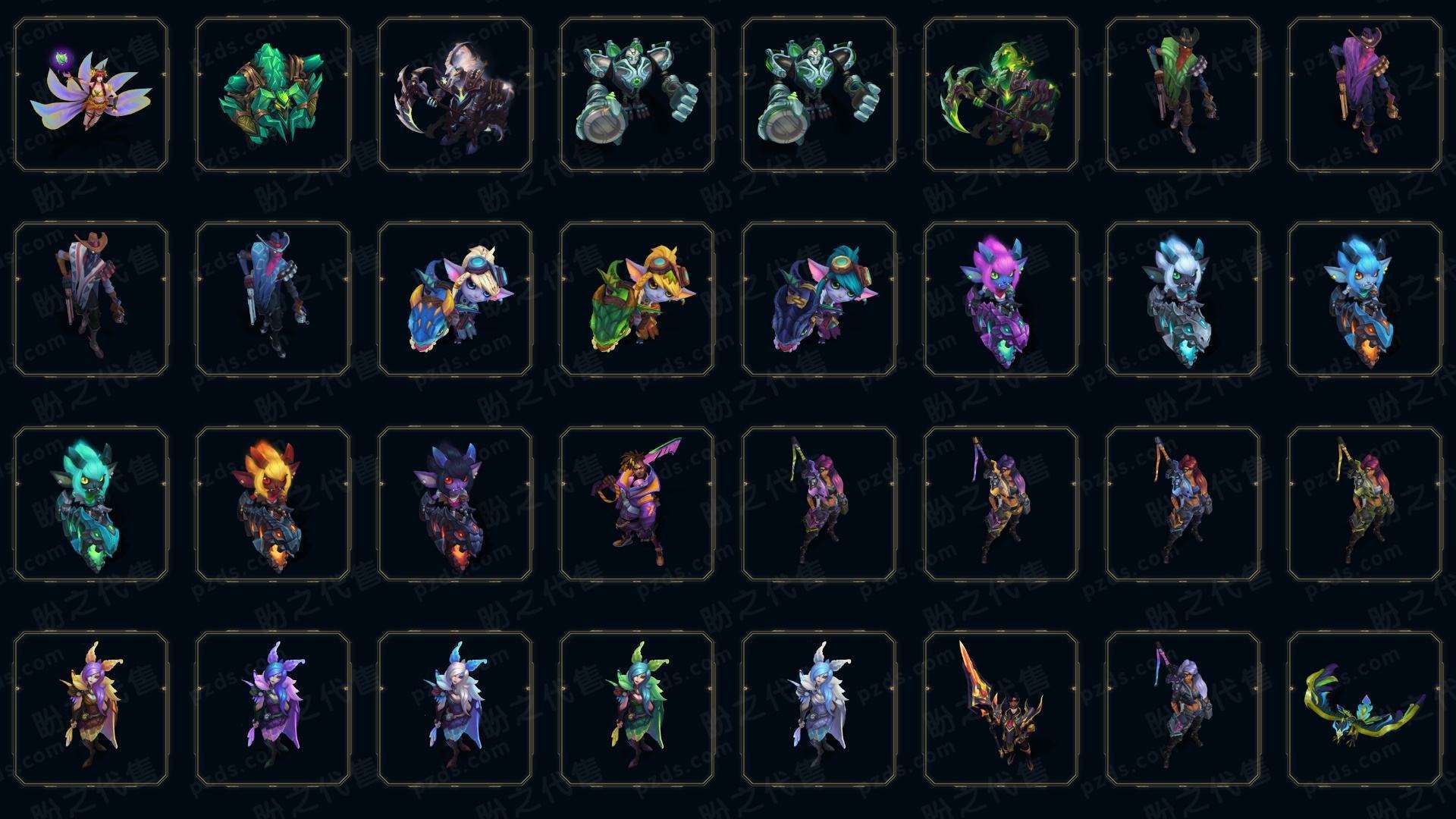Viewport: 1456px width, 819px height.
Task: Select the nine-tailed fox girl skin thumbnail
Action: [91, 95]
